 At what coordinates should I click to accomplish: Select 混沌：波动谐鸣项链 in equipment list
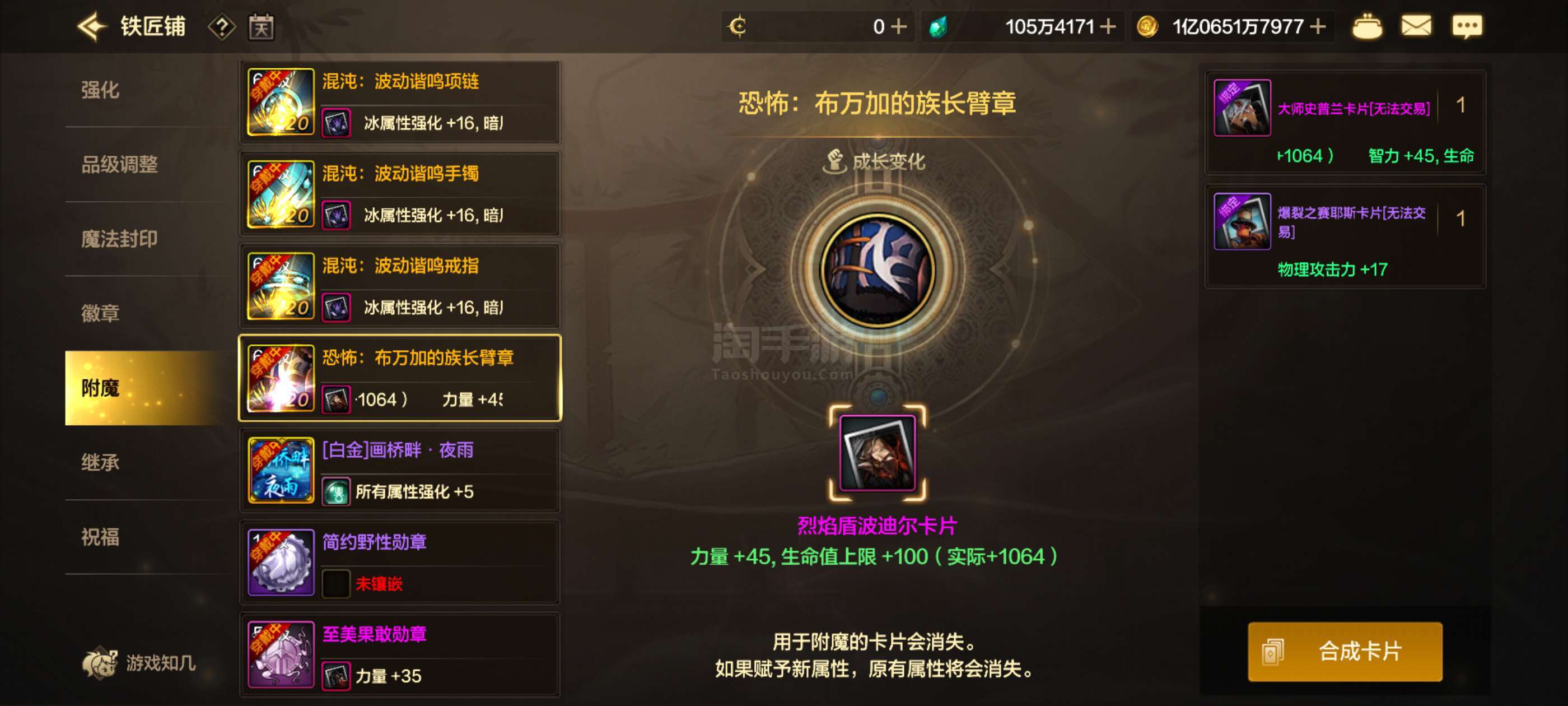[x=400, y=103]
